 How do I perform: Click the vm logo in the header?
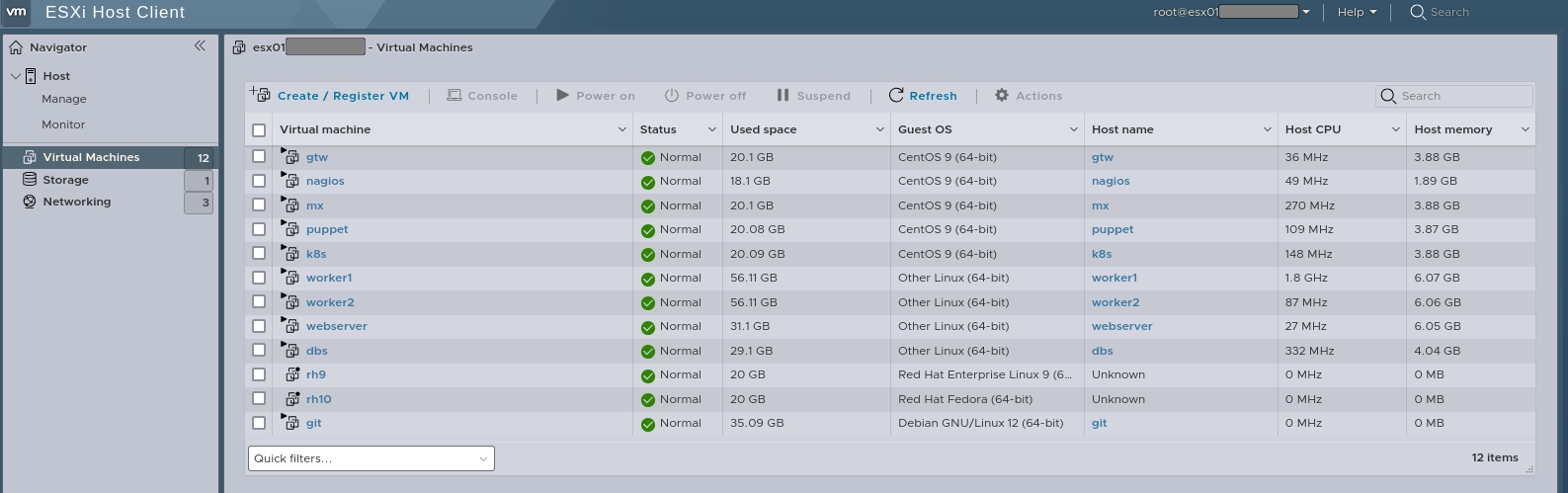point(17,13)
